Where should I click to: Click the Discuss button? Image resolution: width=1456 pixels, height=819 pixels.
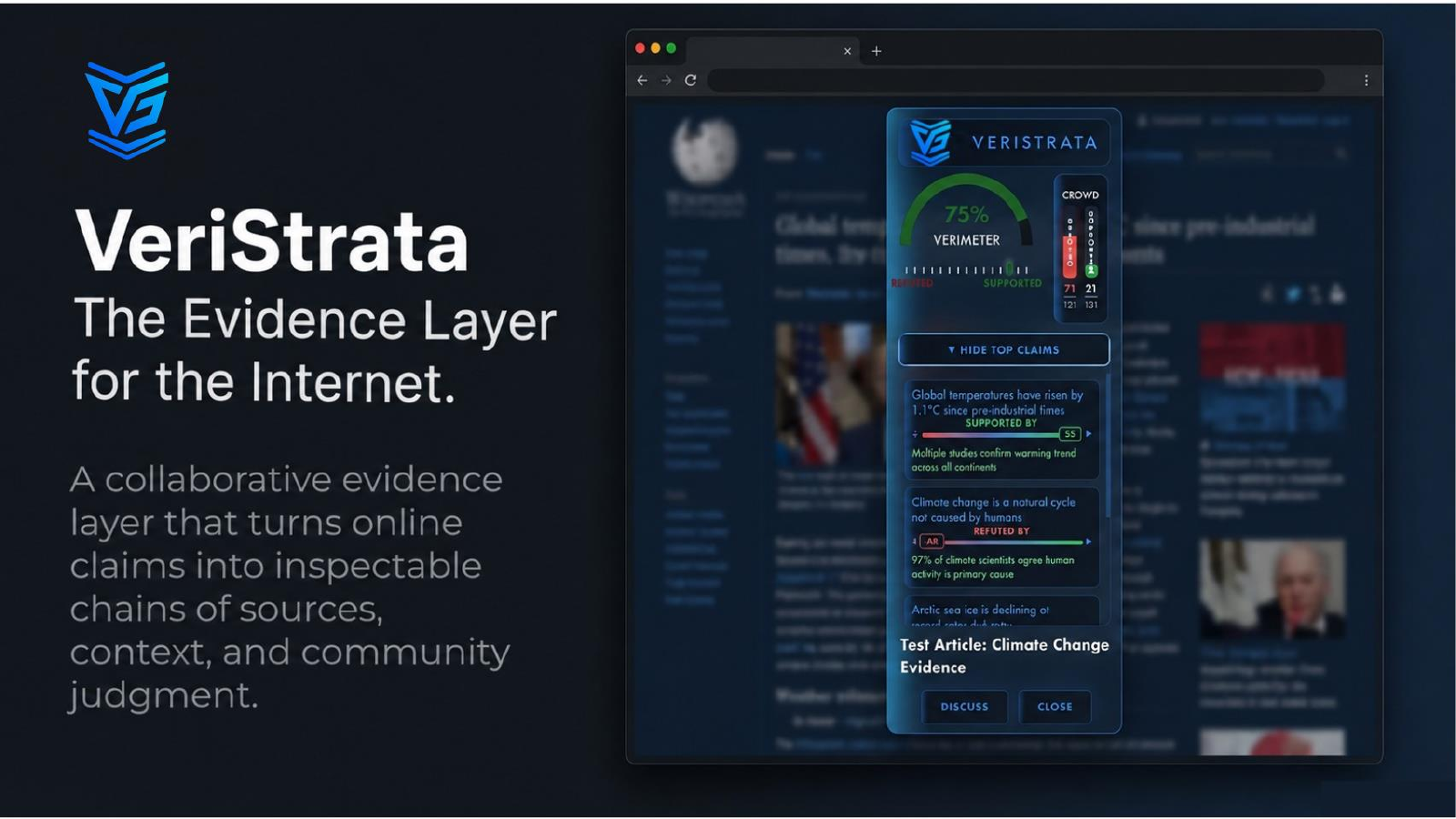click(965, 706)
